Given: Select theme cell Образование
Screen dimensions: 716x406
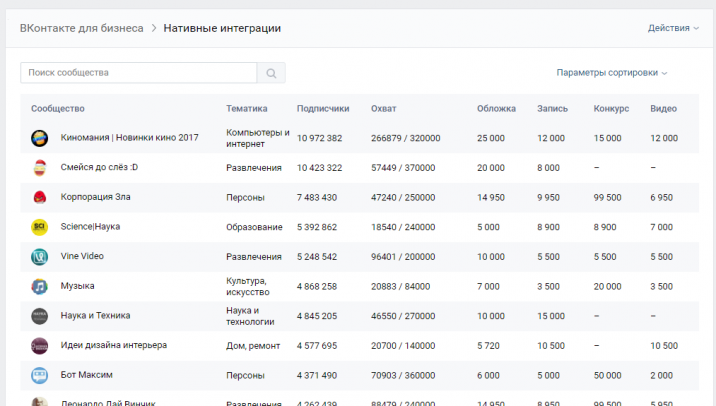Looking at the screenshot, I should pos(254,227).
